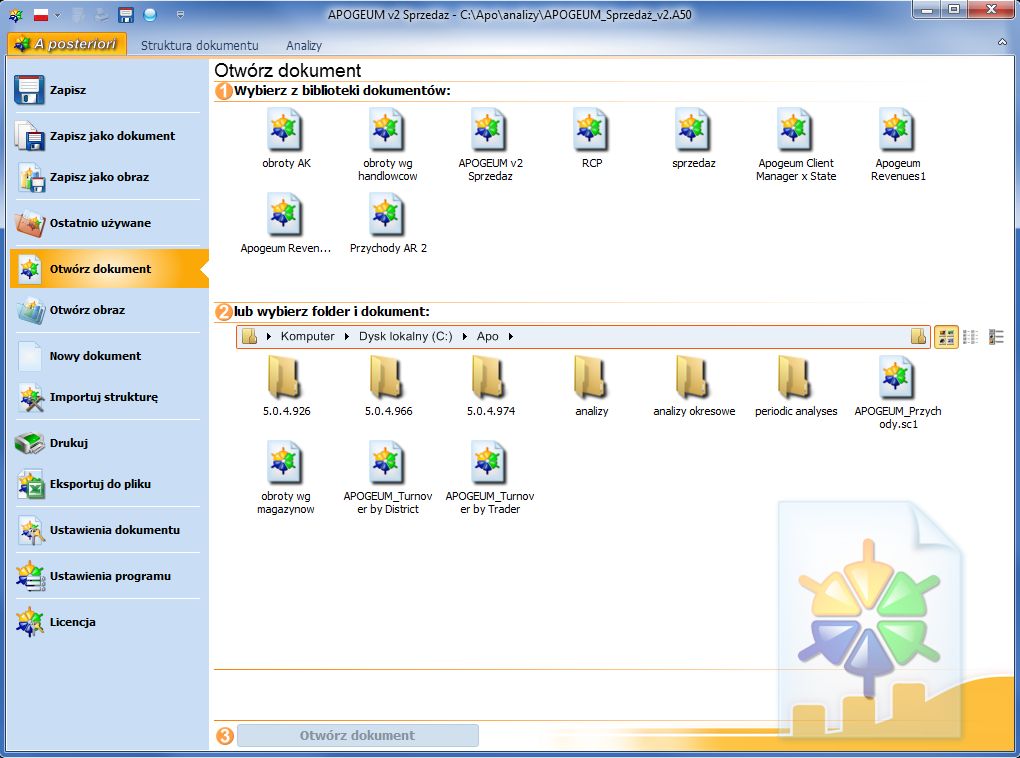Create new via 'Nowy dokument' entry
The image size is (1020, 758).
point(108,356)
